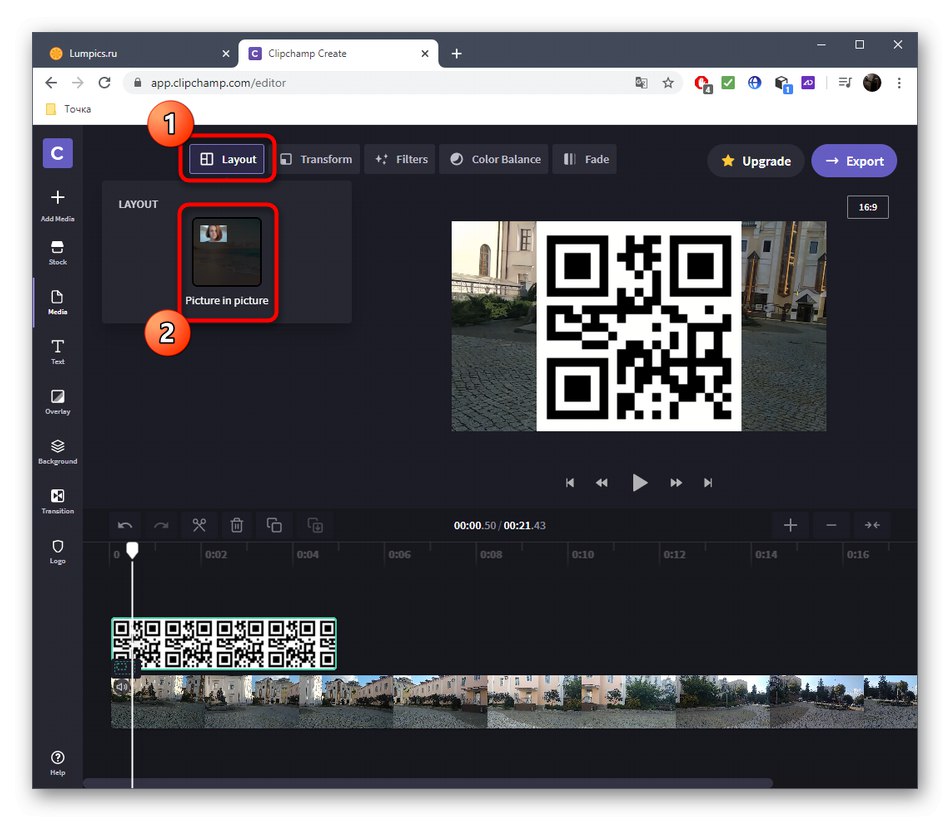Image resolution: width=950 pixels, height=821 pixels.
Task: Redo the edit in timeline toolbar
Action: point(161,525)
